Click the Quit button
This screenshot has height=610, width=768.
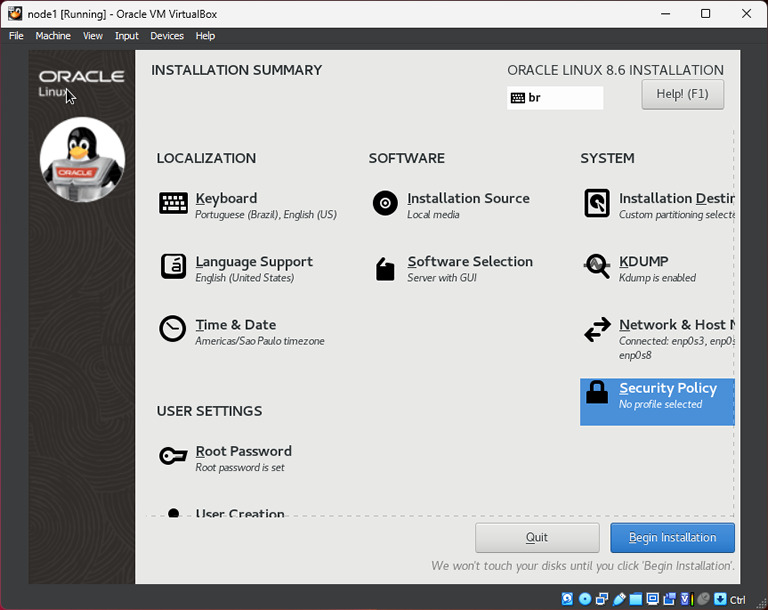tap(537, 537)
